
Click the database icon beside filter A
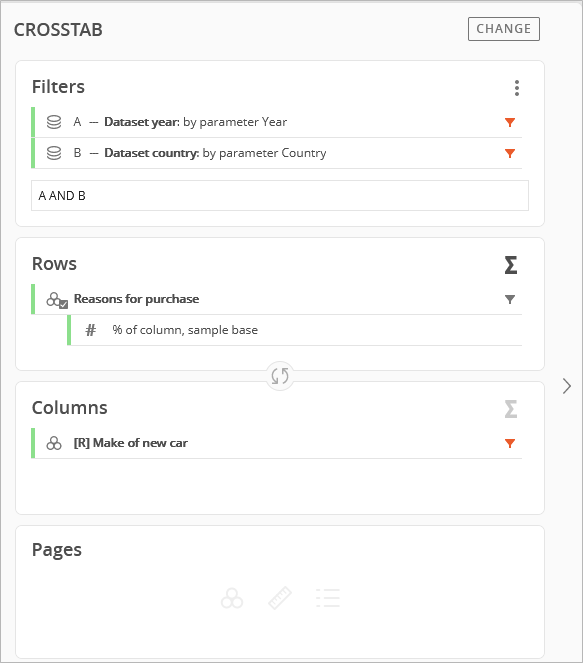[x=54, y=122]
